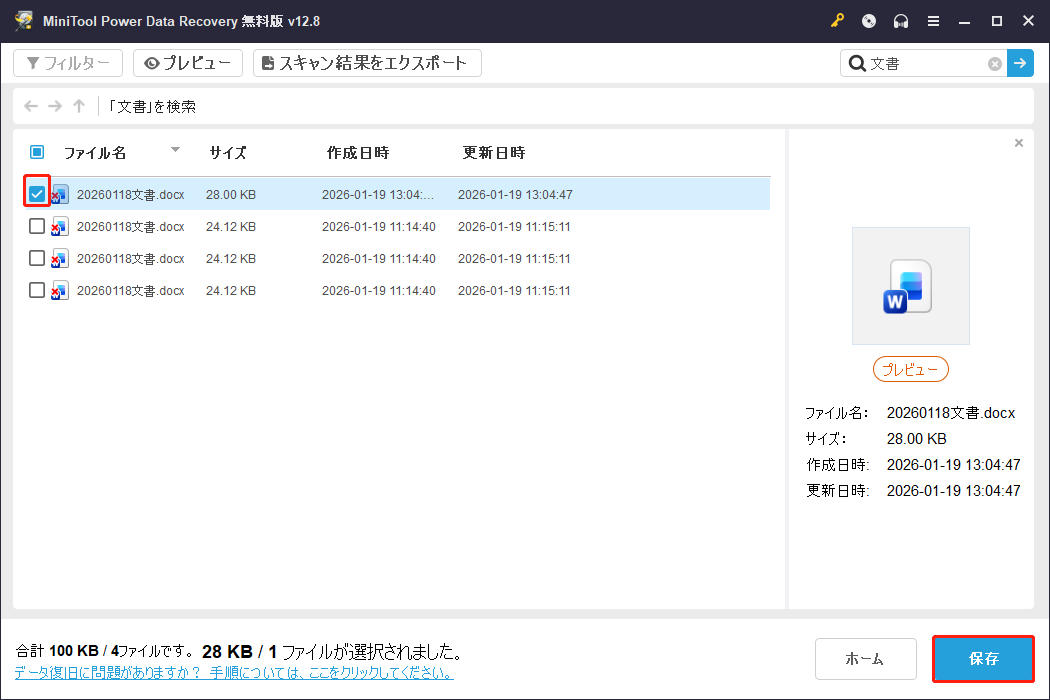Viewport: 1050px width, 700px height.
Task: Click the 保存 button
Action: tap(983, 658)
